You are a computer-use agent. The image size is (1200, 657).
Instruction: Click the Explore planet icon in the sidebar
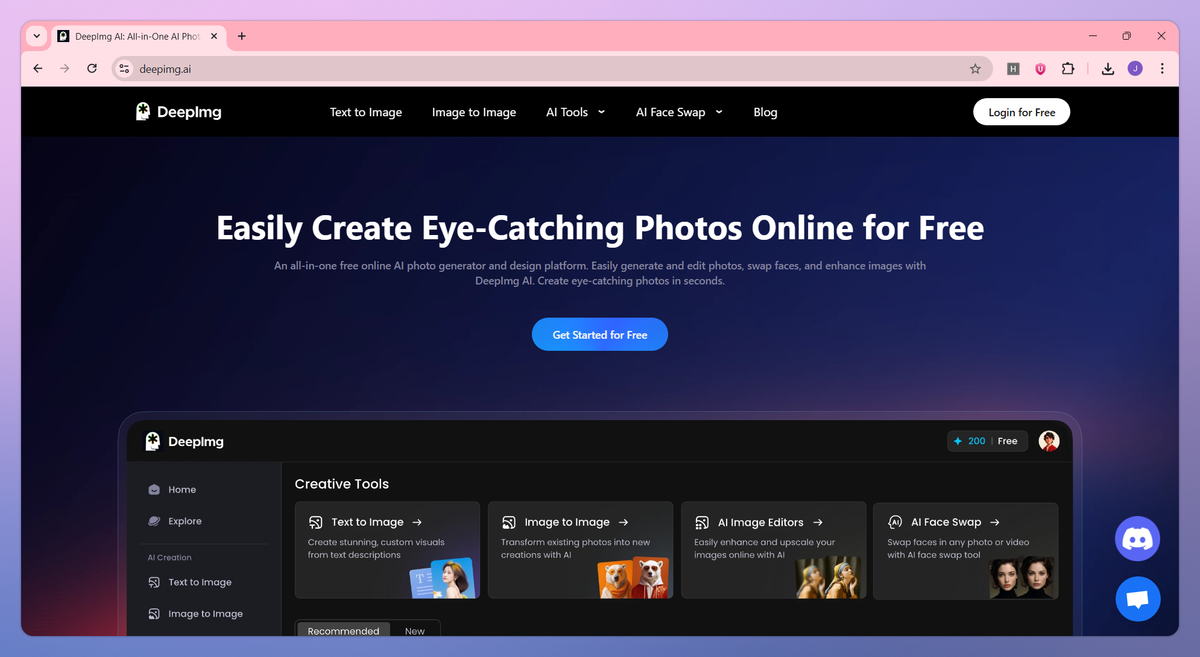pos(154,521)
